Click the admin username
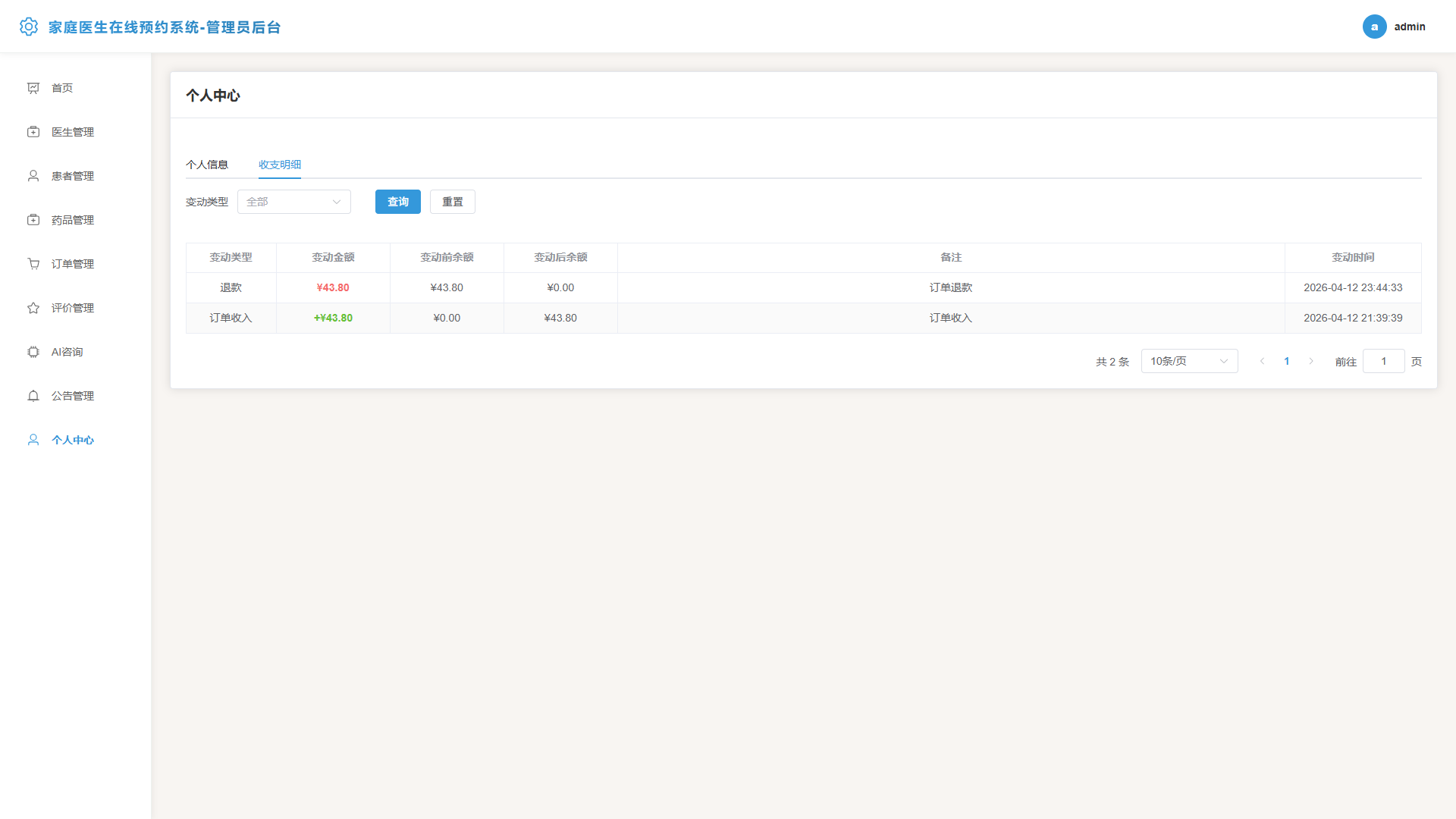 click(1410, 27)
